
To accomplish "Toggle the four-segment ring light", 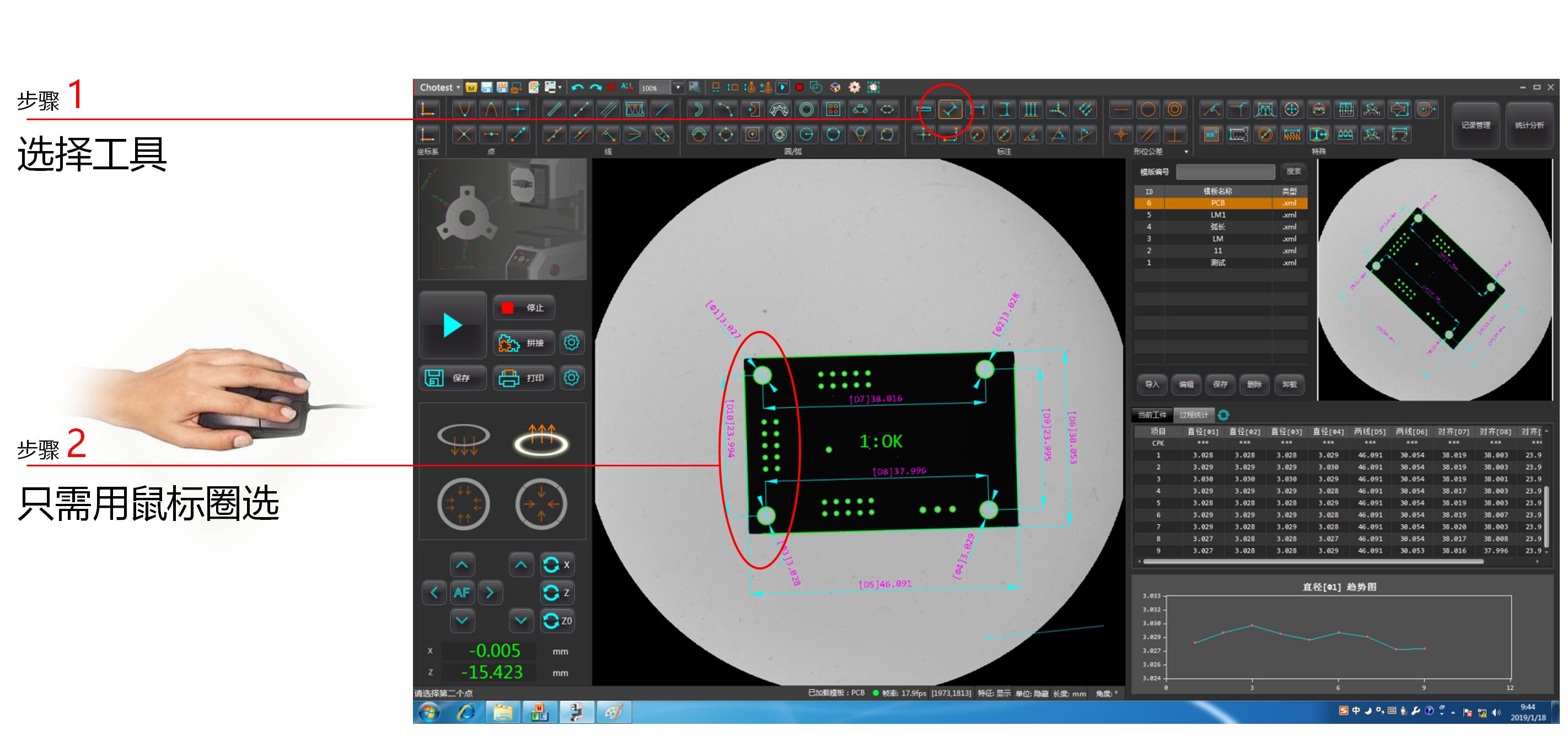I will tap(541, 504).
